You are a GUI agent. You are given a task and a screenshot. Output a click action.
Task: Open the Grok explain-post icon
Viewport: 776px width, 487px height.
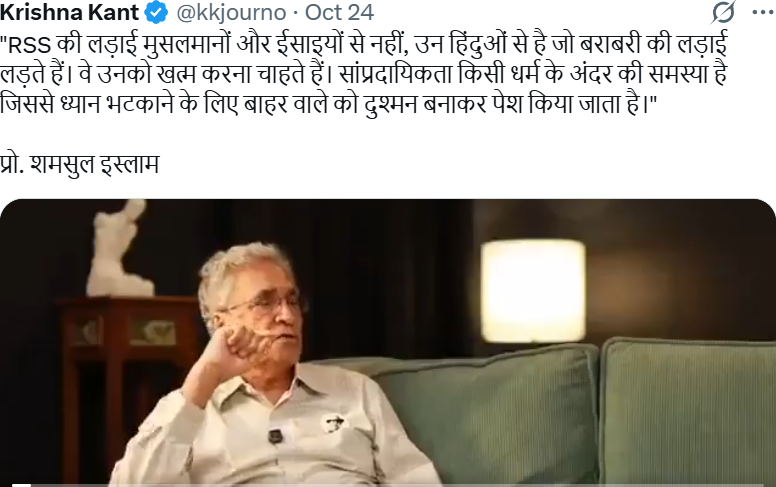click(x=723, y=12)
